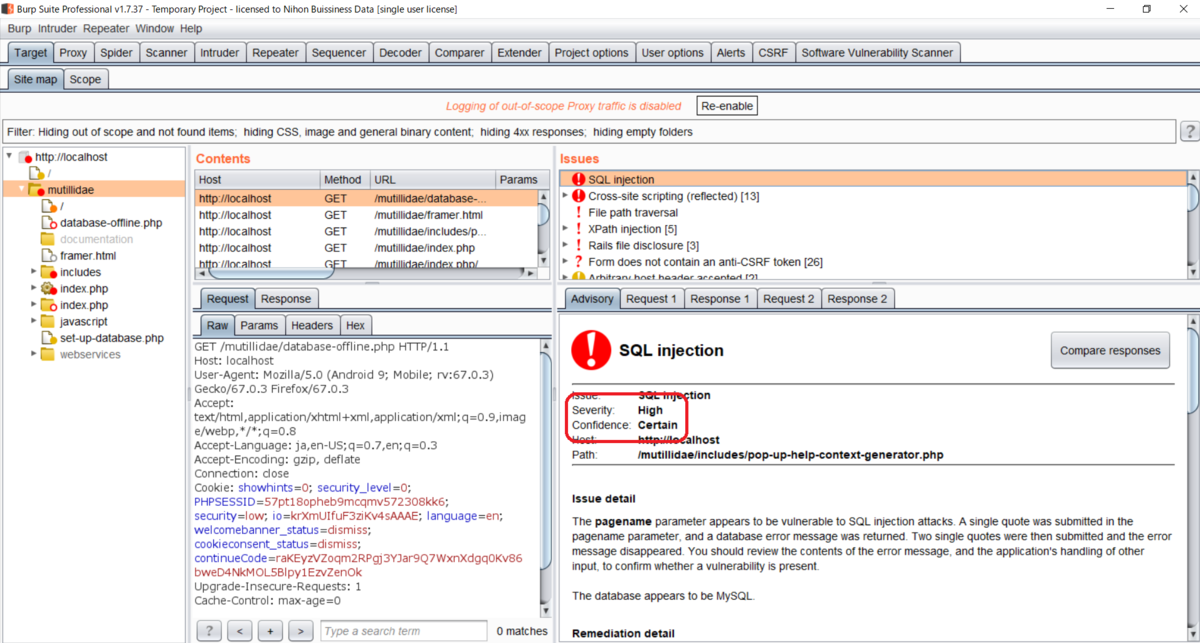
Task: Click the javascript folder icon
Action: tap(48, 322)
